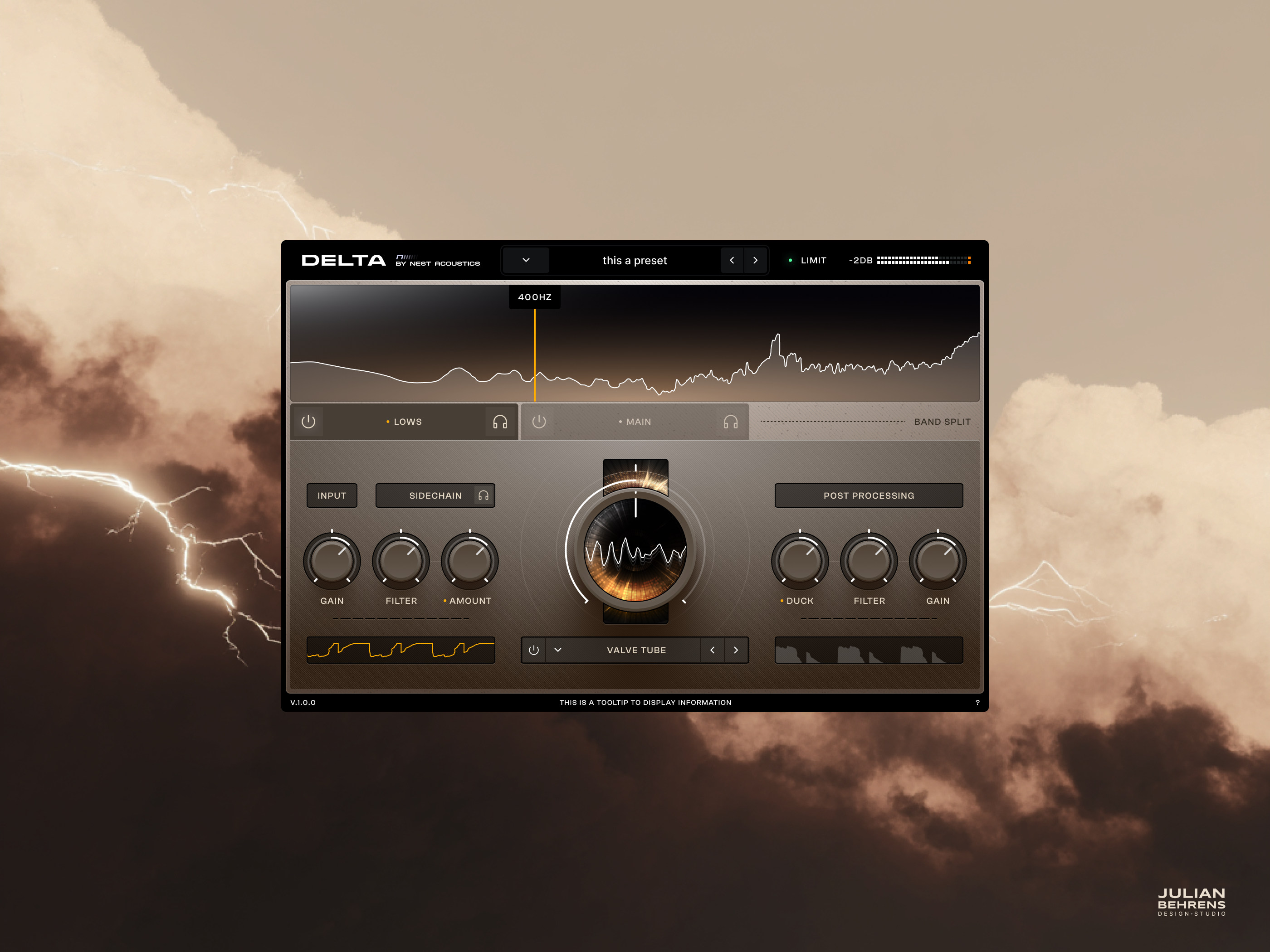Click the post processing FILTER knob

click(869, 561)
